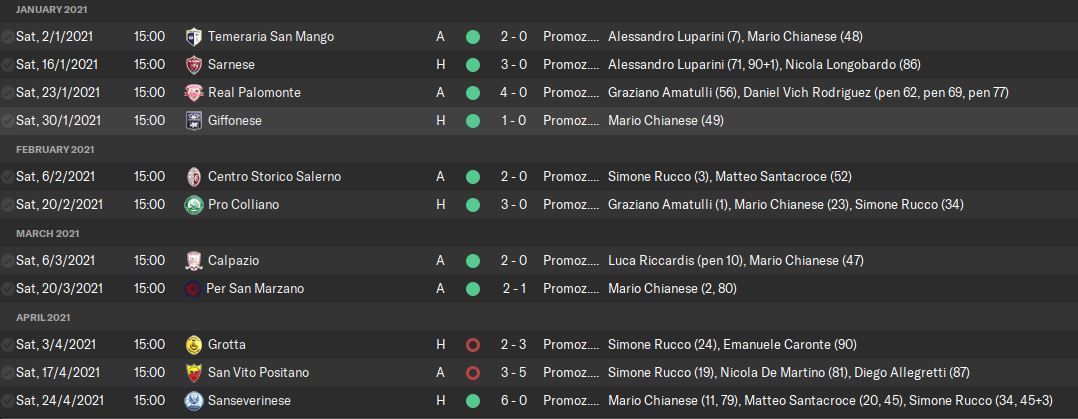This screenshot has width=1078, height=419.
Task: Click the Sarnese club crest icon
Action: (194, 64)
